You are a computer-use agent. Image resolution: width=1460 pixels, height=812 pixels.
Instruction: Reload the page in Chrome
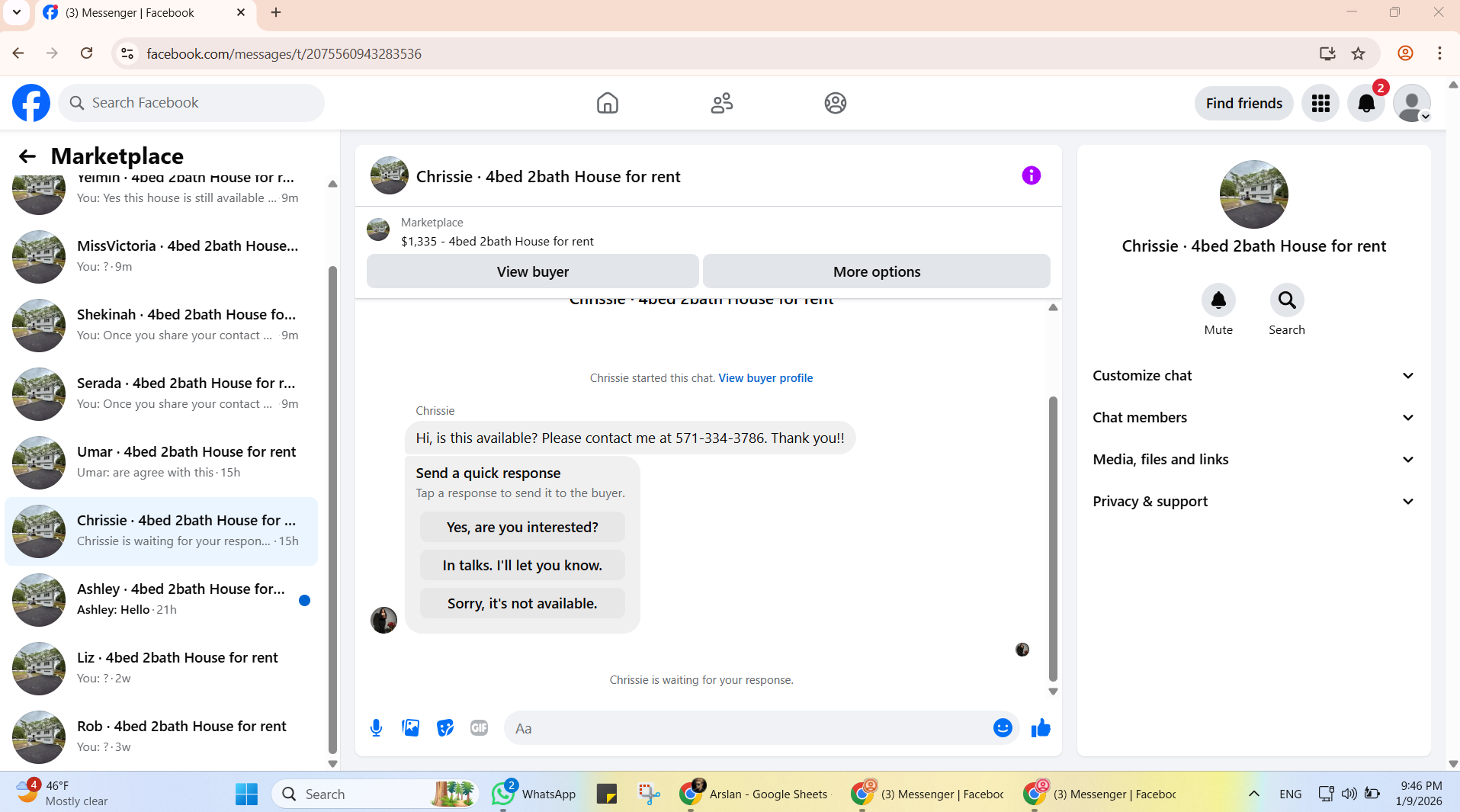click(x=87, y=53)
